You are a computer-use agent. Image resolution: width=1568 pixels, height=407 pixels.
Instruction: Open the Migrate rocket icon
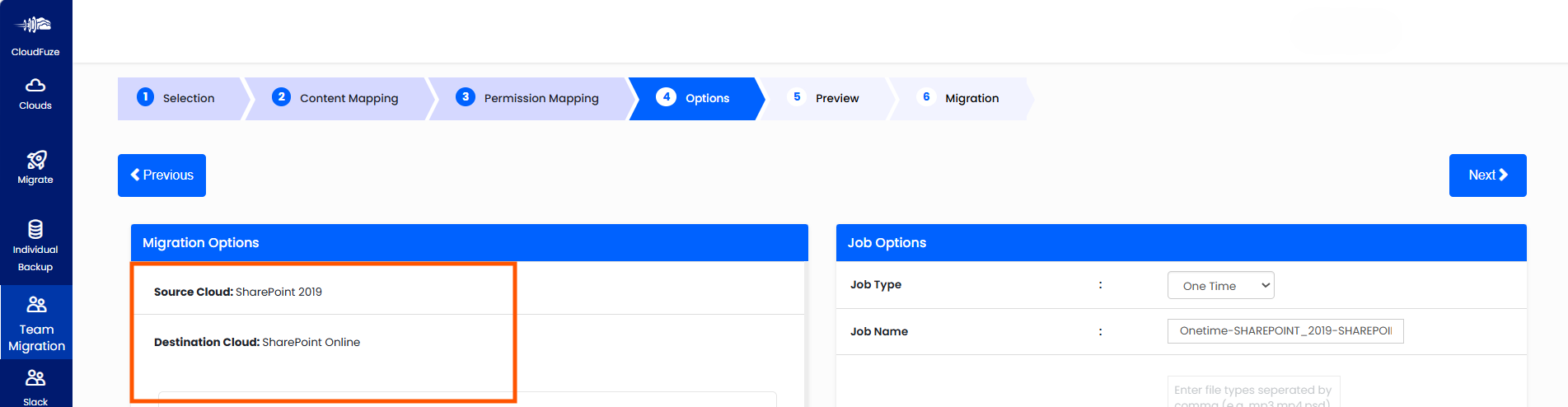36,160
